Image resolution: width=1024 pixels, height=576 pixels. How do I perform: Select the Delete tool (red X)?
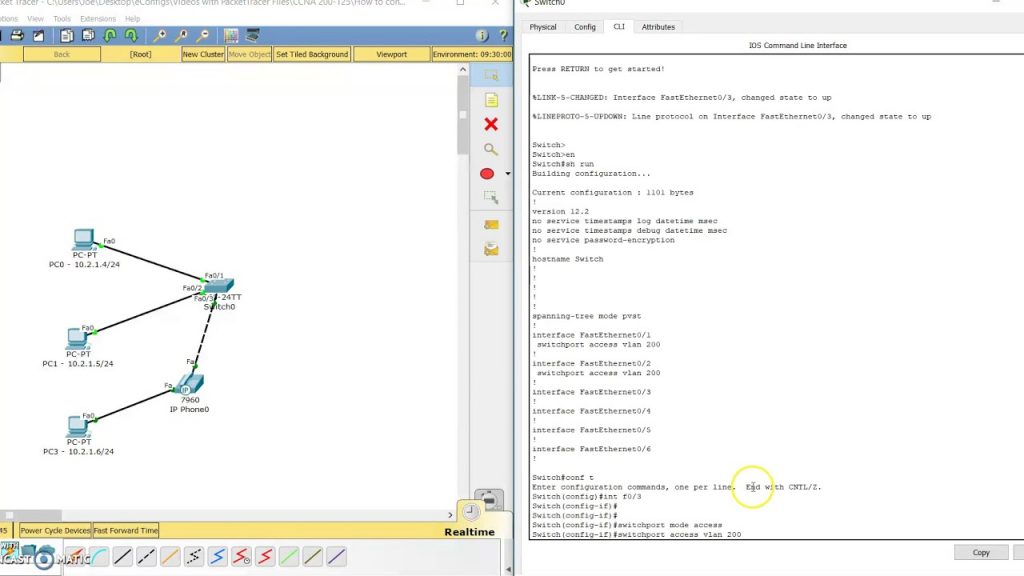[490, 124]
